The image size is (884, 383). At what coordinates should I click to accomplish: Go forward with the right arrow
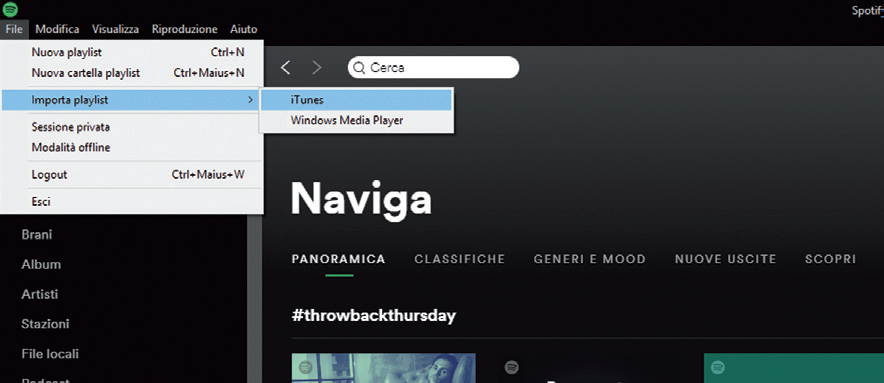(317, 68)
